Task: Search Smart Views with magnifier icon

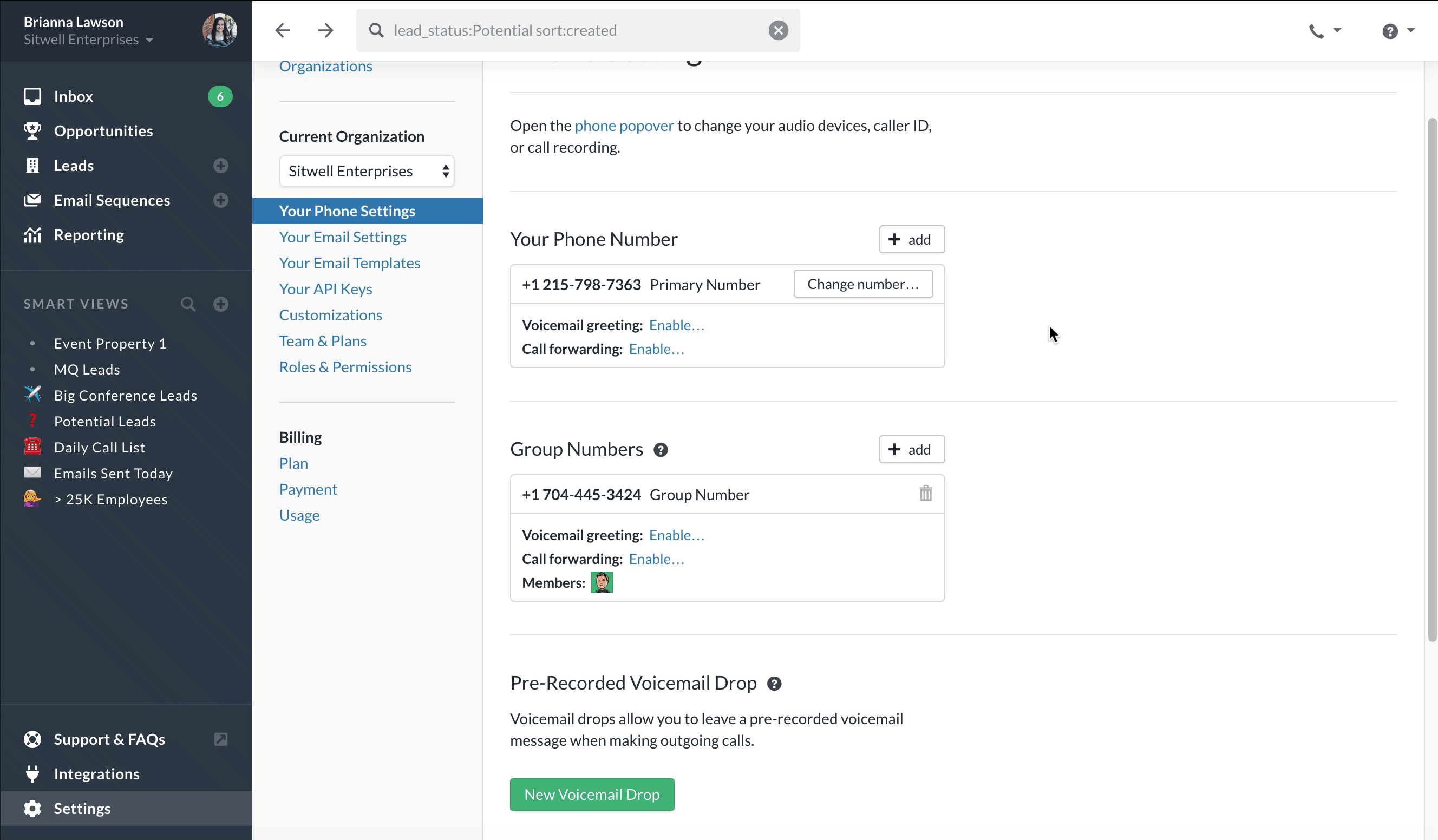Action: click(x=188, y=304)
